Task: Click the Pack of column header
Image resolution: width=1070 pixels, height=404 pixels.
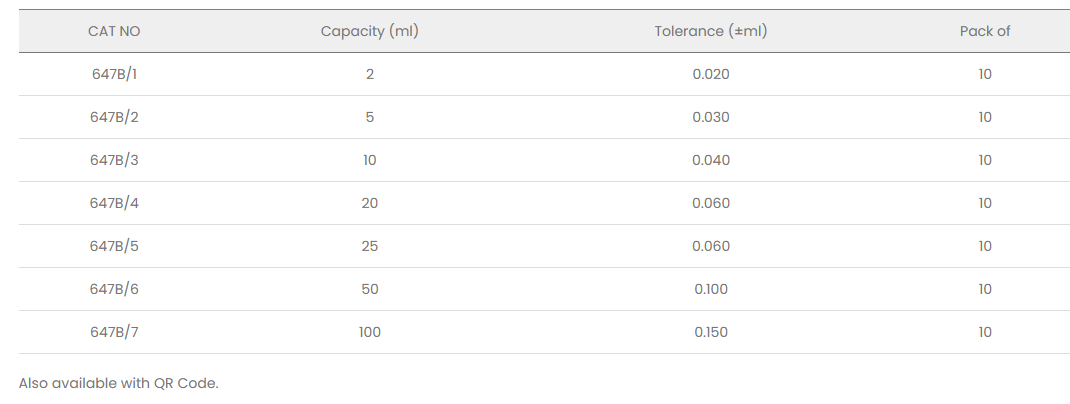Action: coord(985,31)
